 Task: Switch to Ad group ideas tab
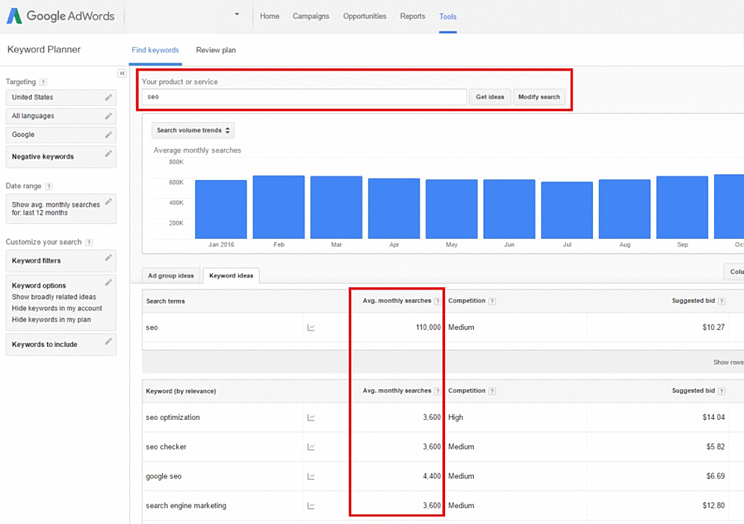click(171, 276)
